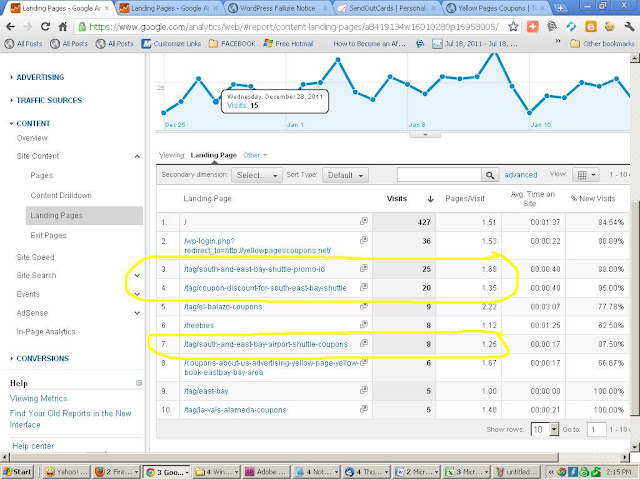Open the Secondary dimension Select dropdown
Image resolution: width=640 pixels, height=480 pixels.
point(256,175)
